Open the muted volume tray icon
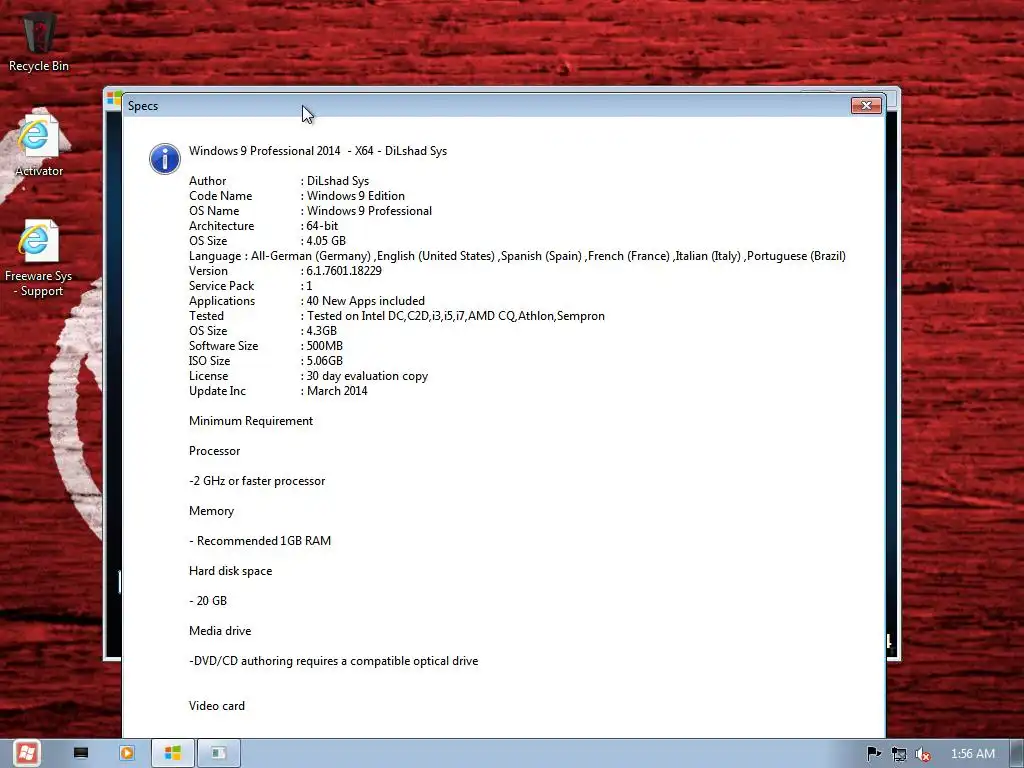This screenshot has width=1024, height=768. [x=923, y=754]
